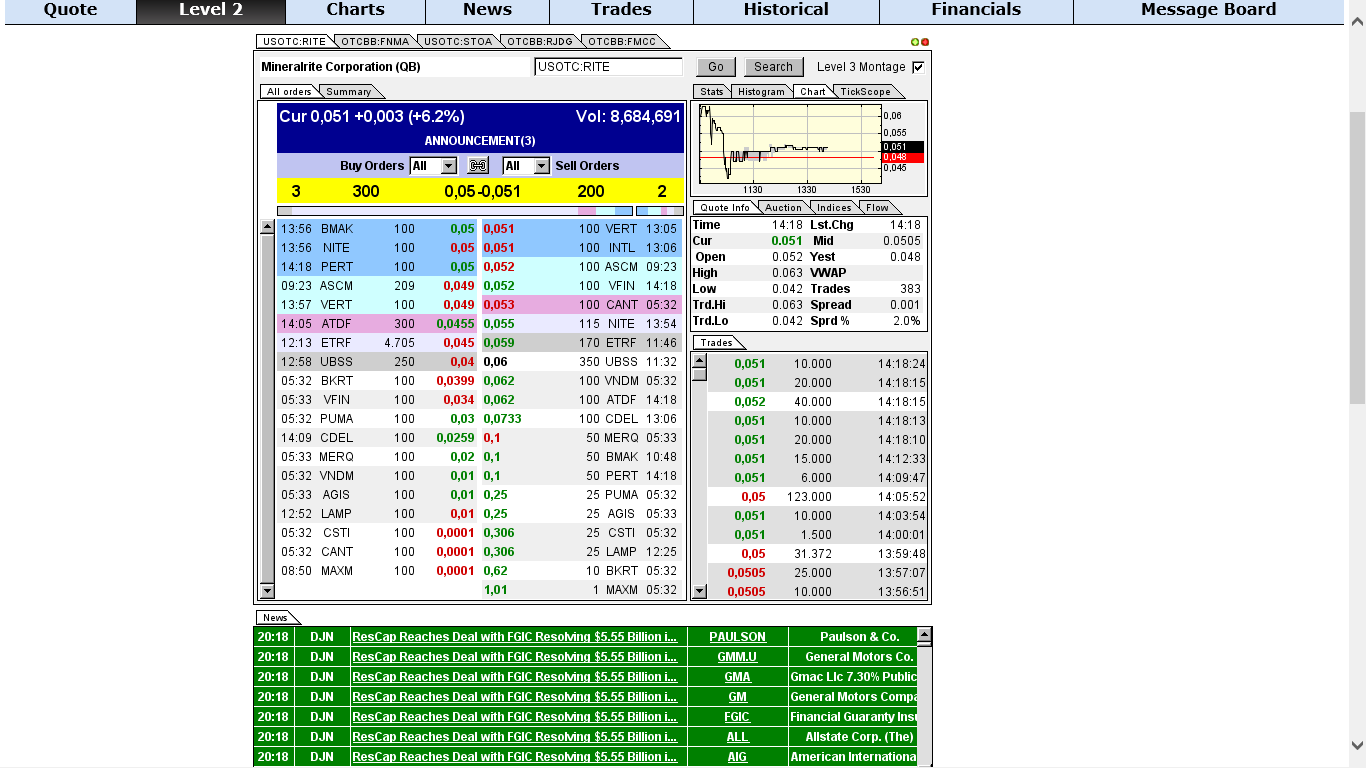Viewport: 1366px width, 768px height.
Task: Switch to the OTCBB:FMCC symbol tab
Action: [x=622, y=41]
